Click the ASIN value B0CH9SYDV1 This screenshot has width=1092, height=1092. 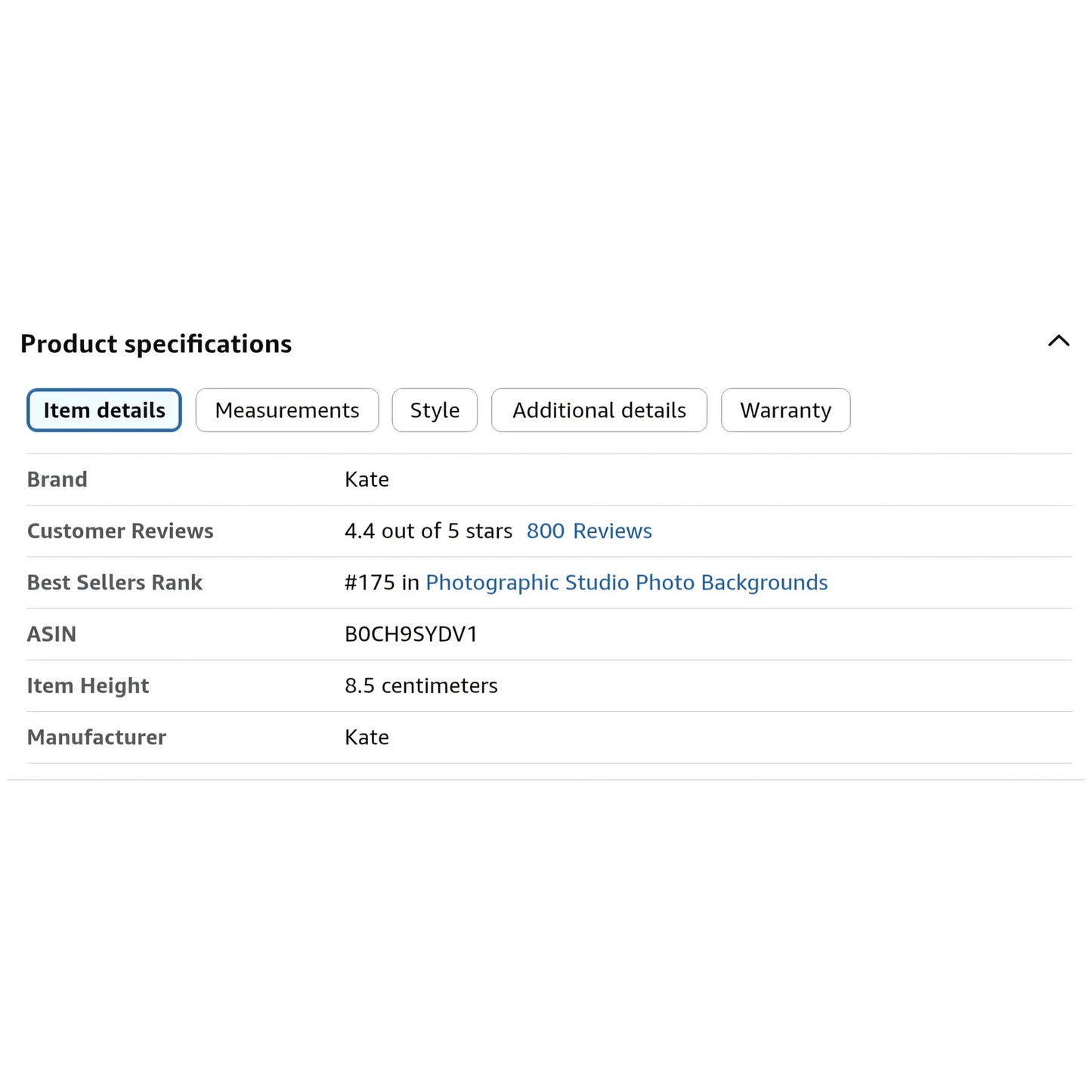(411, 634)
